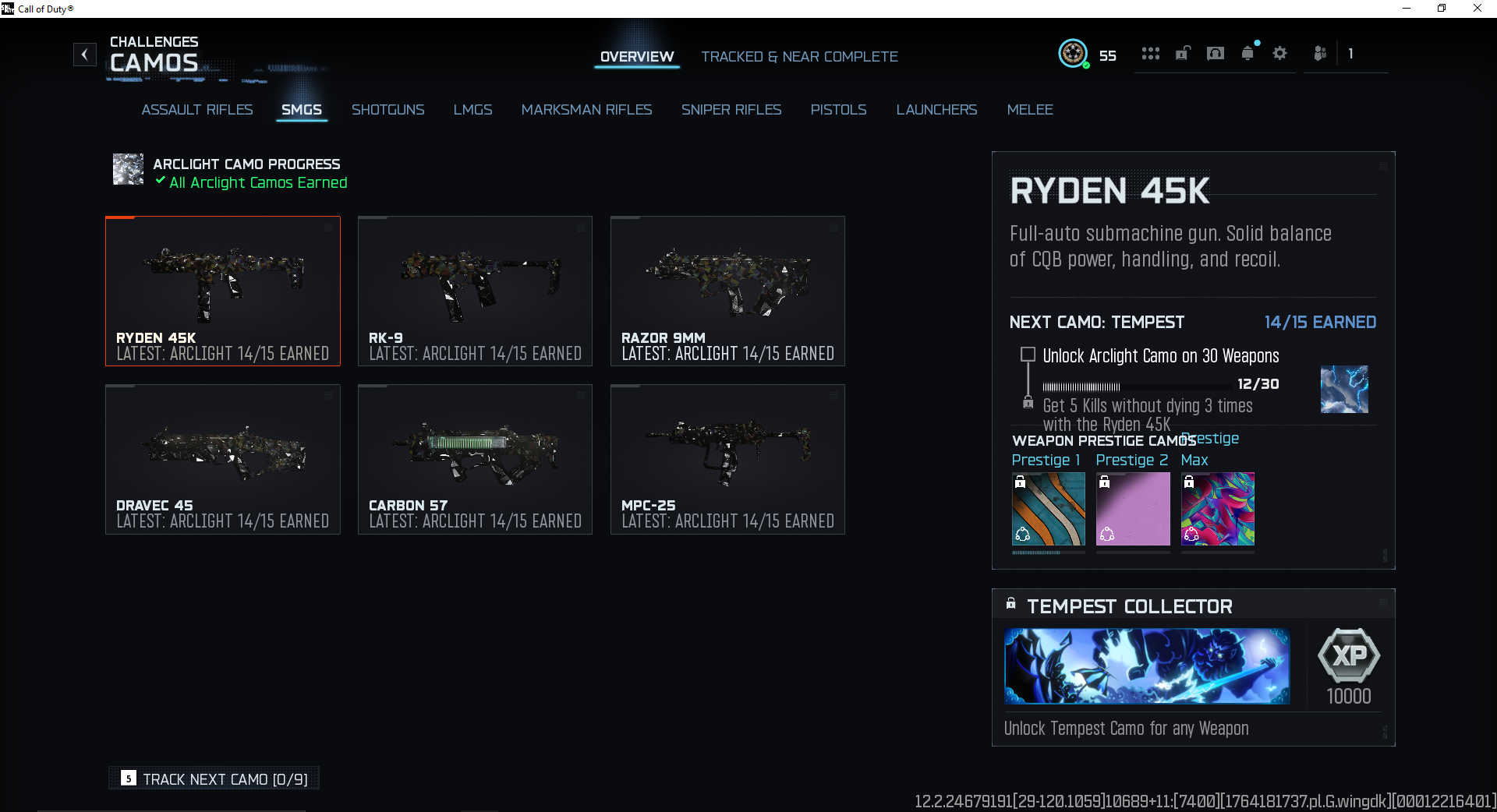Open the camera/capture icon
This screenshot has width=1497, height=812.
pyautogui.click(x=1216, y=54)
